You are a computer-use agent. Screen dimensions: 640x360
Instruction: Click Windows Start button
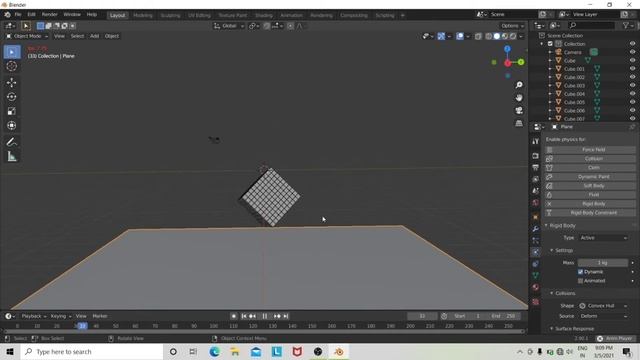[x=10, y=351]
